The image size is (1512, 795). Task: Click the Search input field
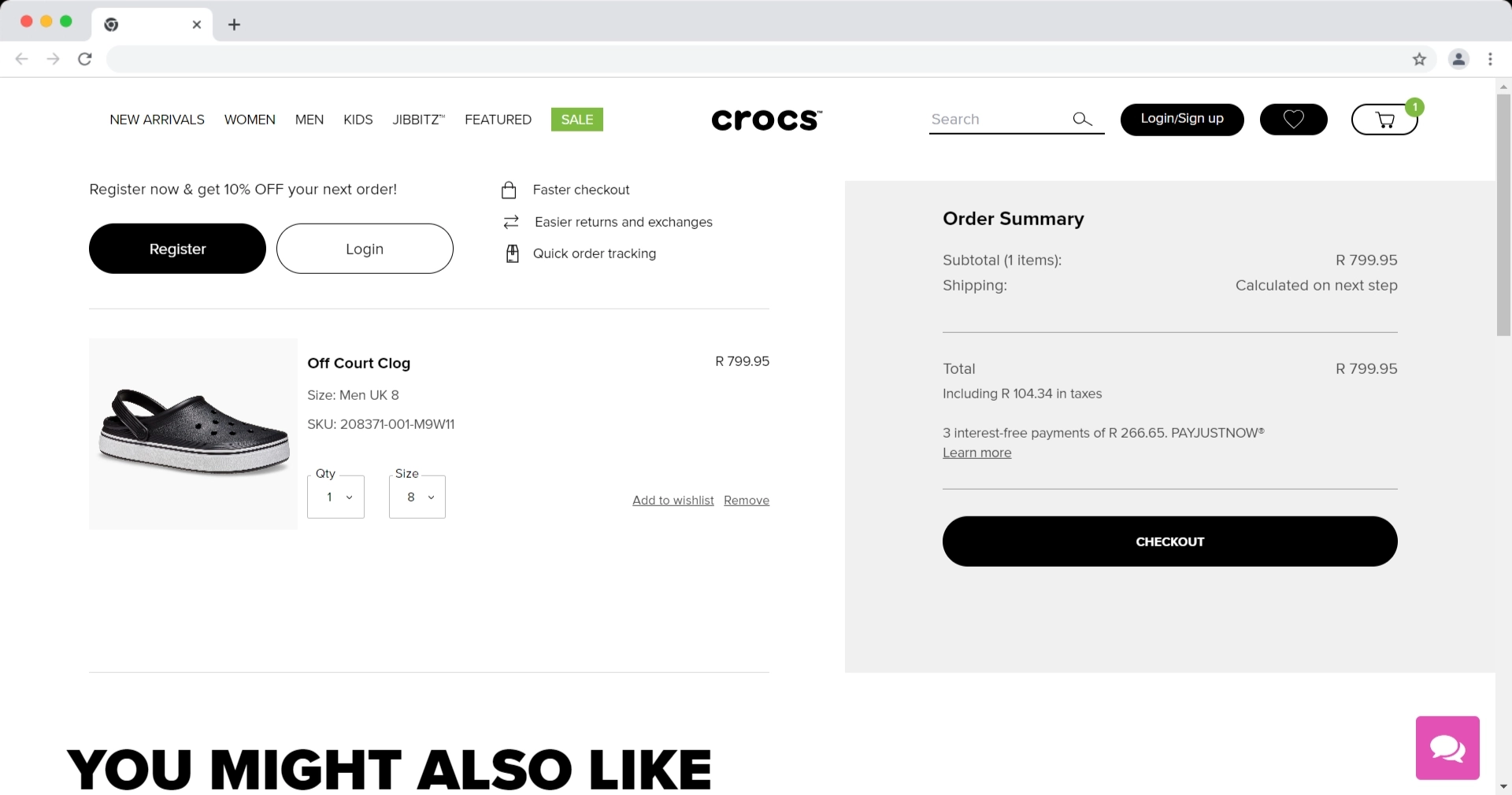[996, 120]
